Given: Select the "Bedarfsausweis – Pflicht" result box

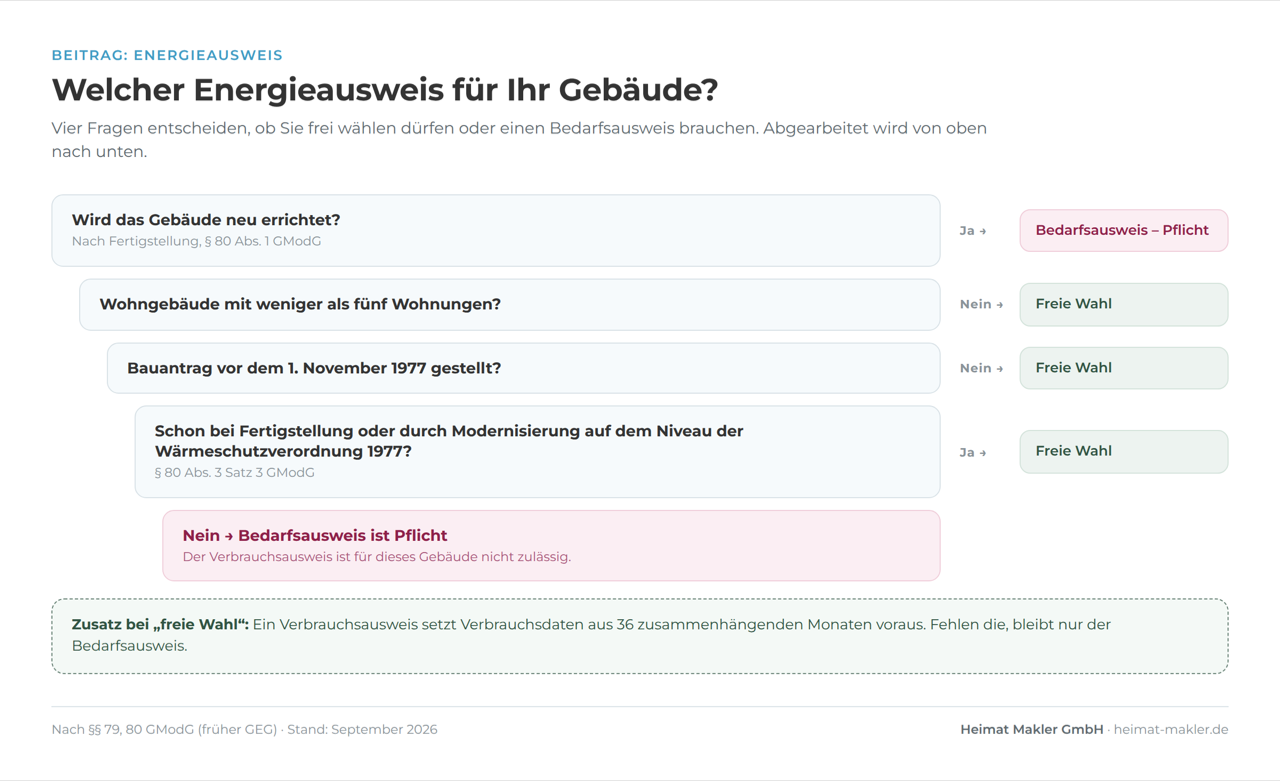Looking at the screenshot, I should pyautogui.click(x=1124, y=230).
